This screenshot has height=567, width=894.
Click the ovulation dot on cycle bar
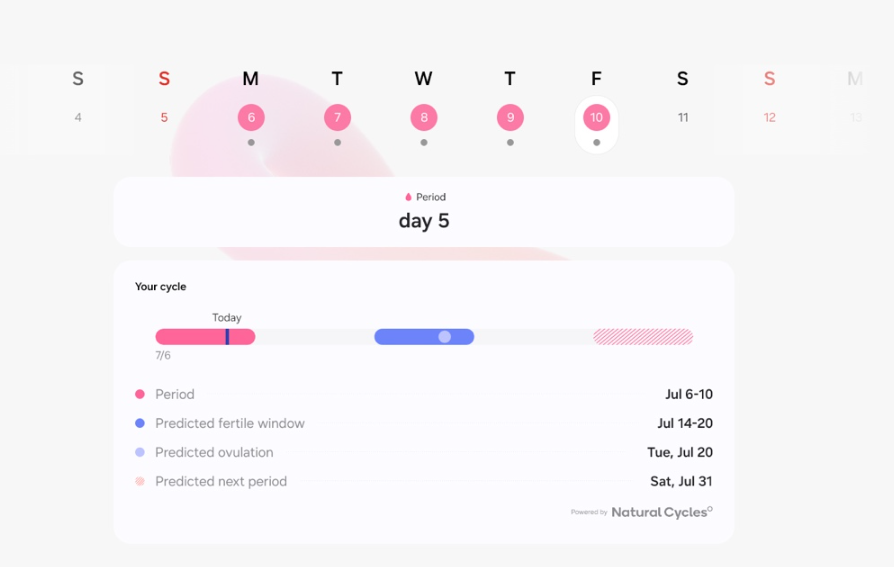click(445, 337)
